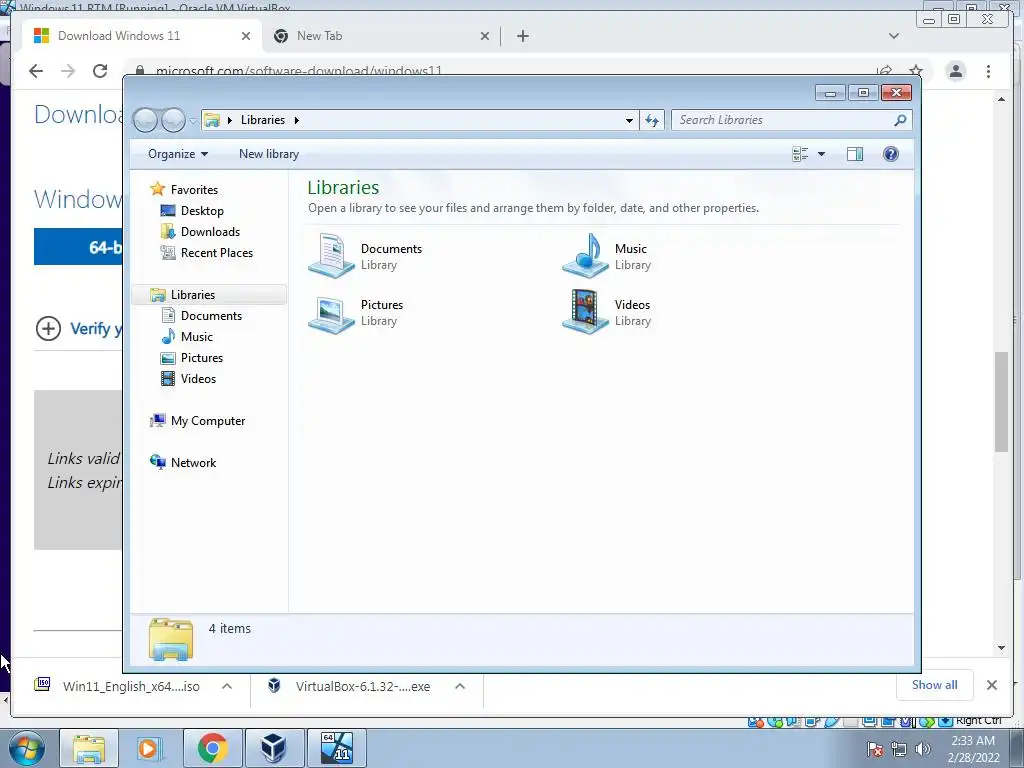Open a new Chrome tab with plus
The image size is (1024, 768).
pyautogui.click(x=522, y=36)
